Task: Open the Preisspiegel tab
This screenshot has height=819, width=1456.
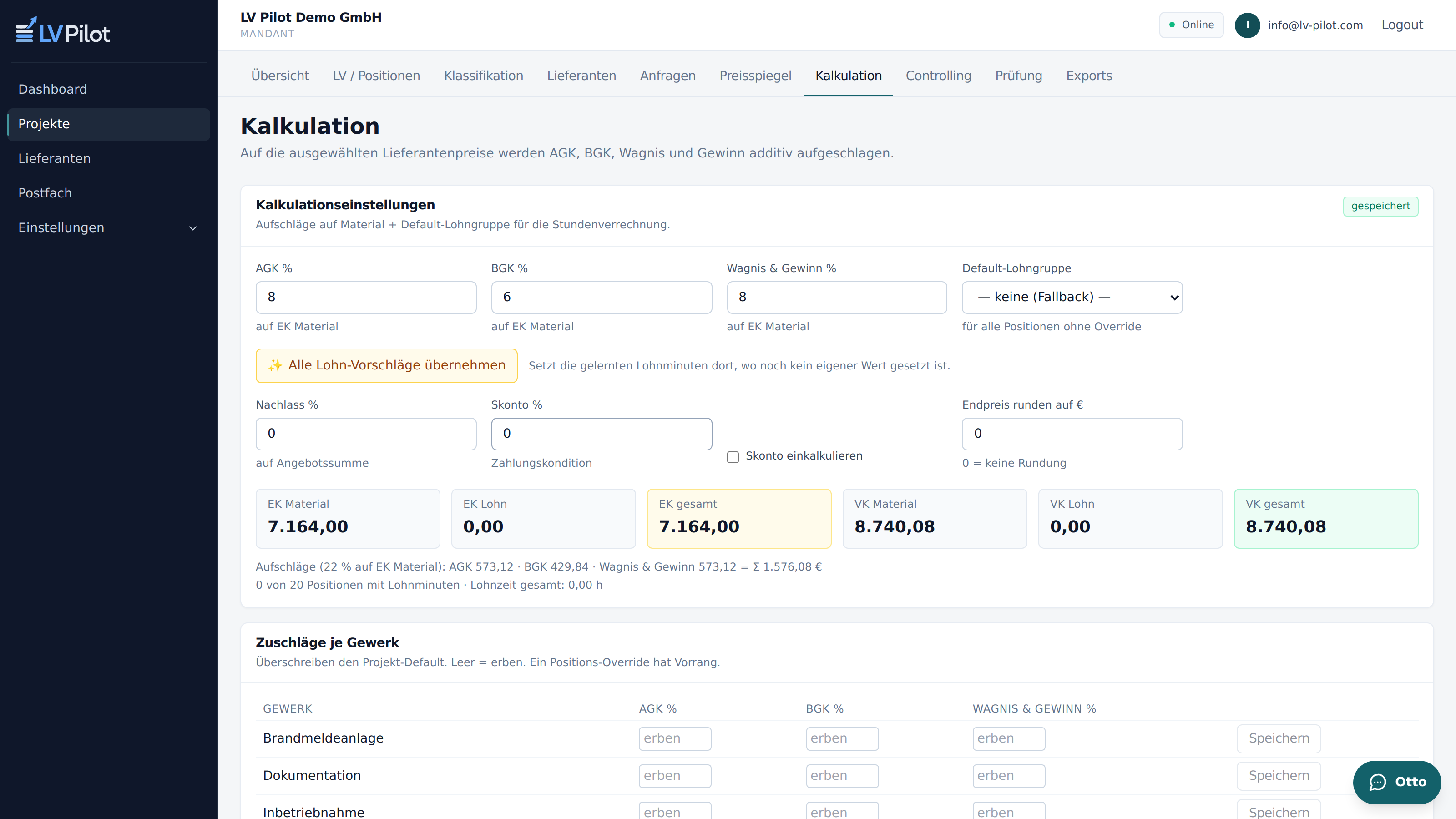Action: (755, 76)
